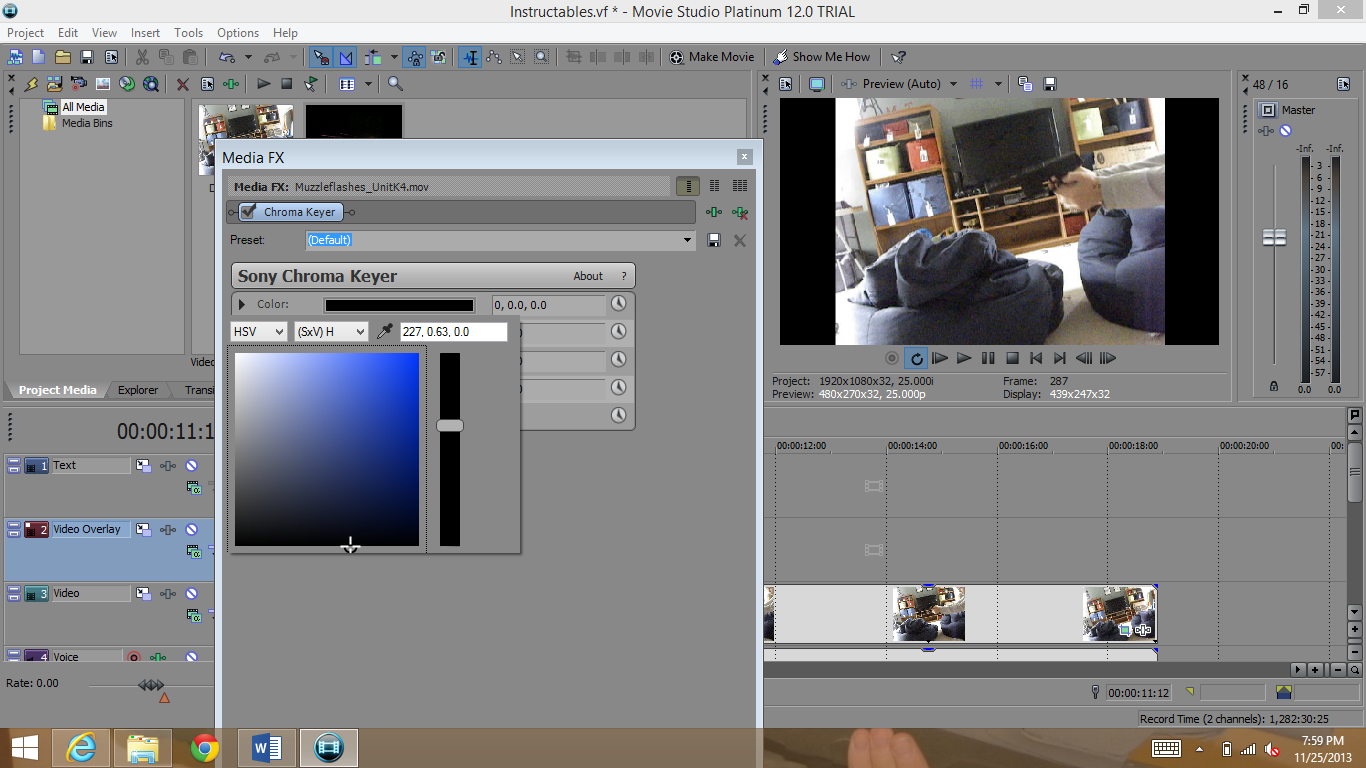1366x768 pixels.
Task: Click the Undo arrow in main toolbar
Action: (227, 57)
